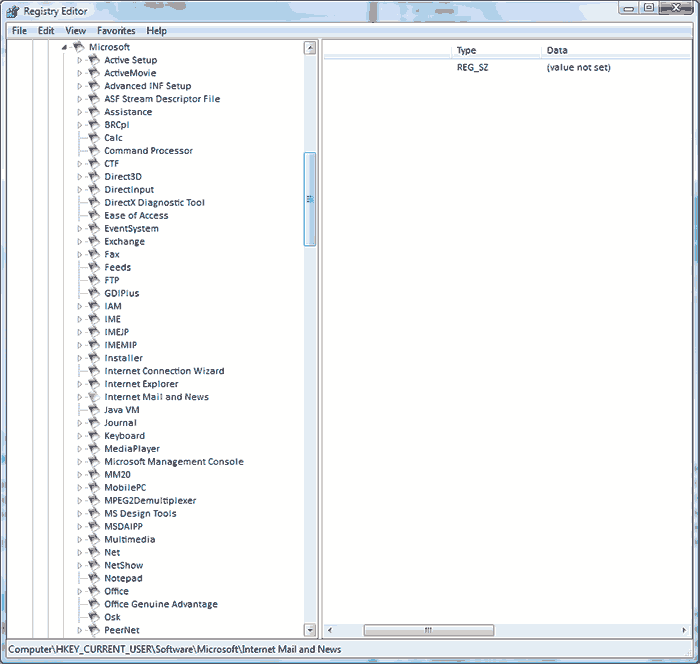The image size is (700, 664).
Task: Click the values pane scroll left arrow
Action: click(330, 630)
